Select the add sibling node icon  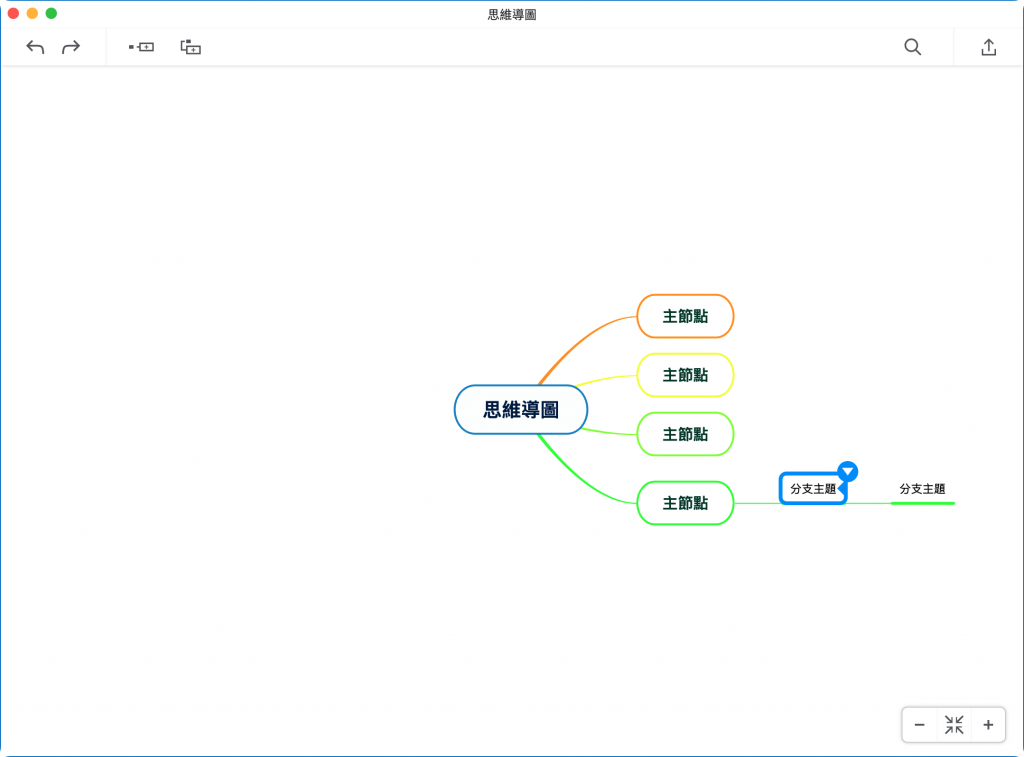[141, 46]
